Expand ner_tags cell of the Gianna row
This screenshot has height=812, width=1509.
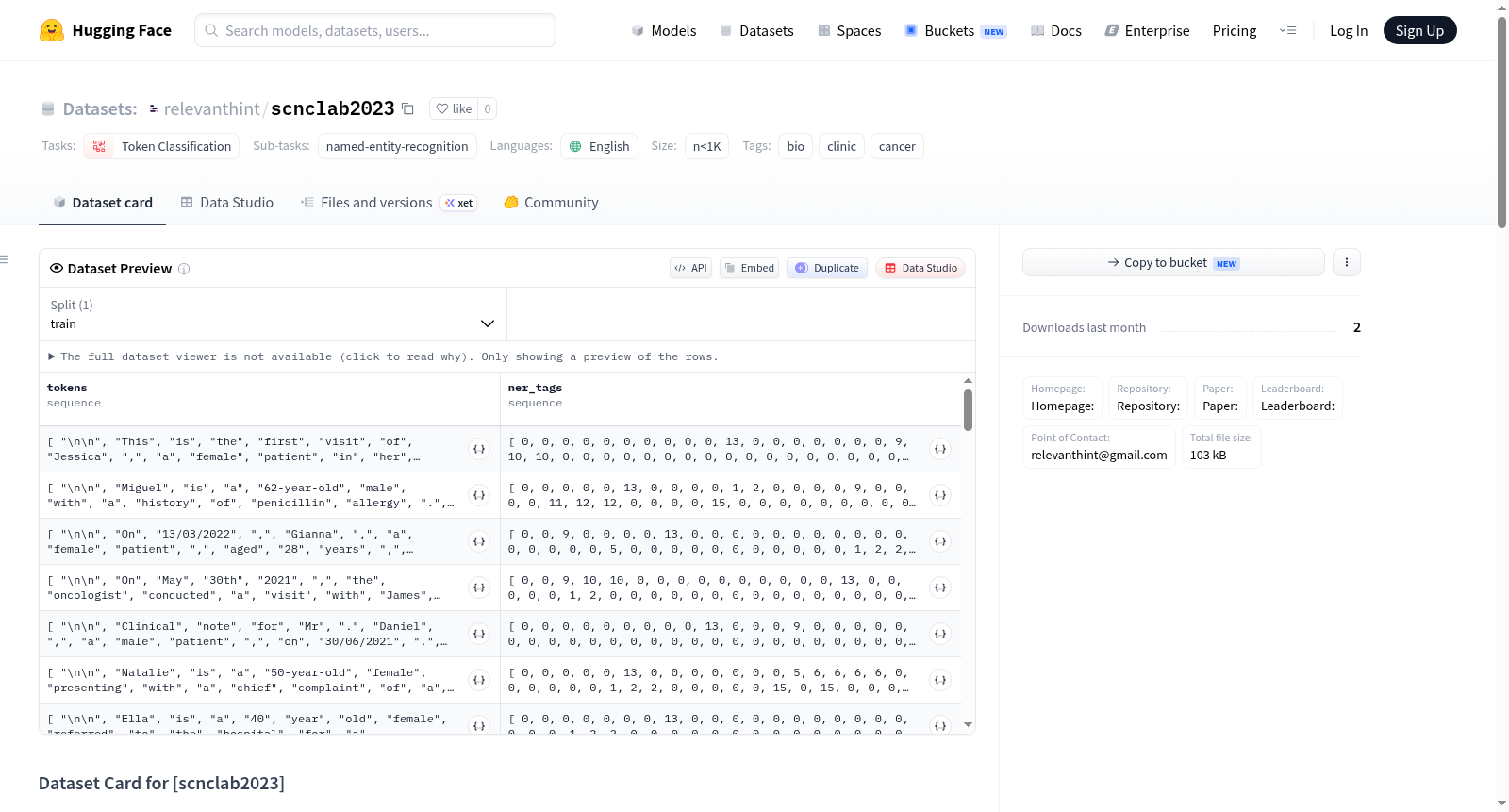[940, 541]
